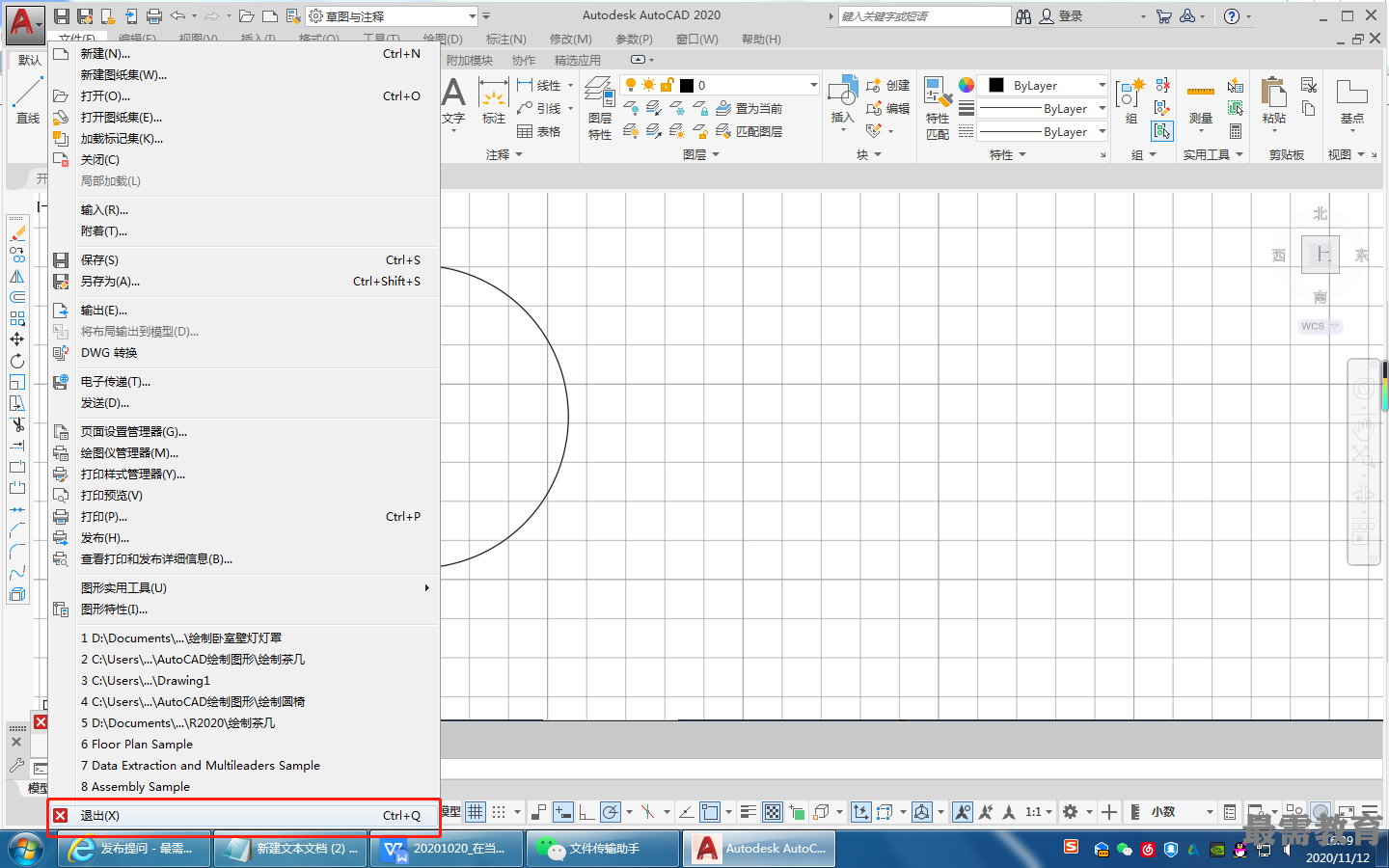
Task: Choose 打印(P)... in the file menu
Action: [x=245, y=517]
